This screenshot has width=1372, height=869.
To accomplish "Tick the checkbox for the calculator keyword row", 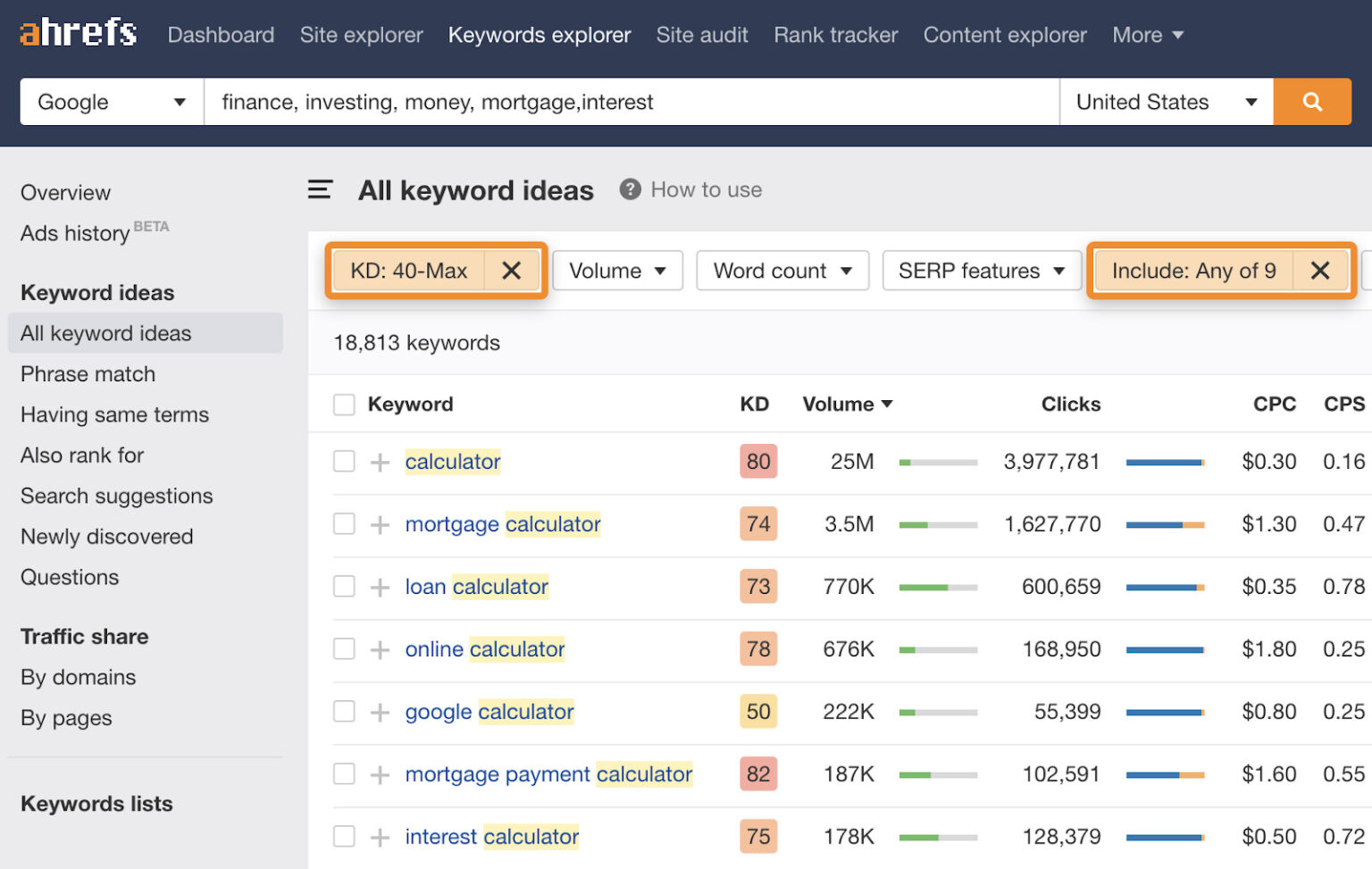I will (344, 462).
